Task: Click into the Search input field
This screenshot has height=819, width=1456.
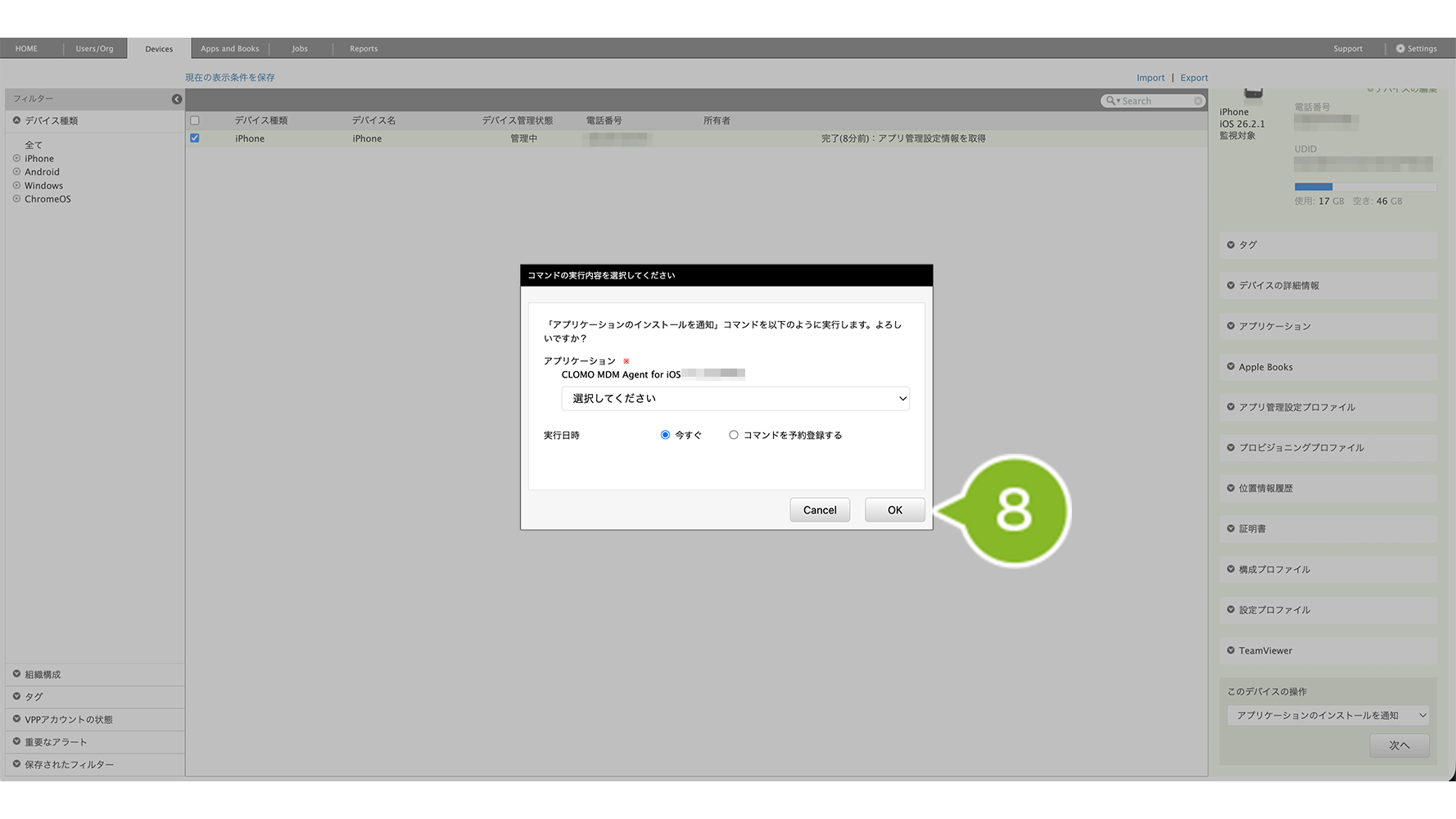Action: (x=1155, y=101)
